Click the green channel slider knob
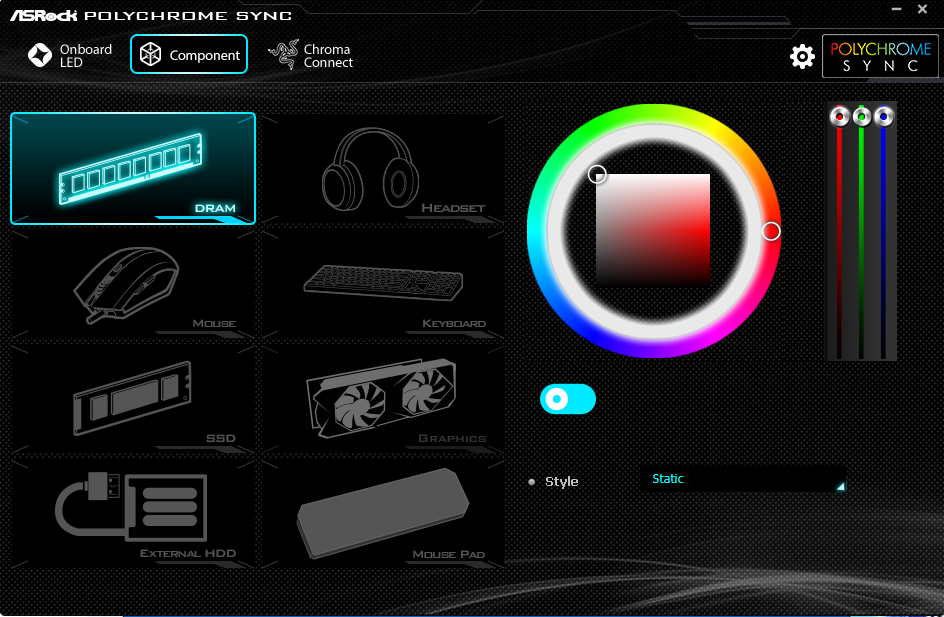The height and width of the screenshot is (617, 944). click(x=862, y=117)
